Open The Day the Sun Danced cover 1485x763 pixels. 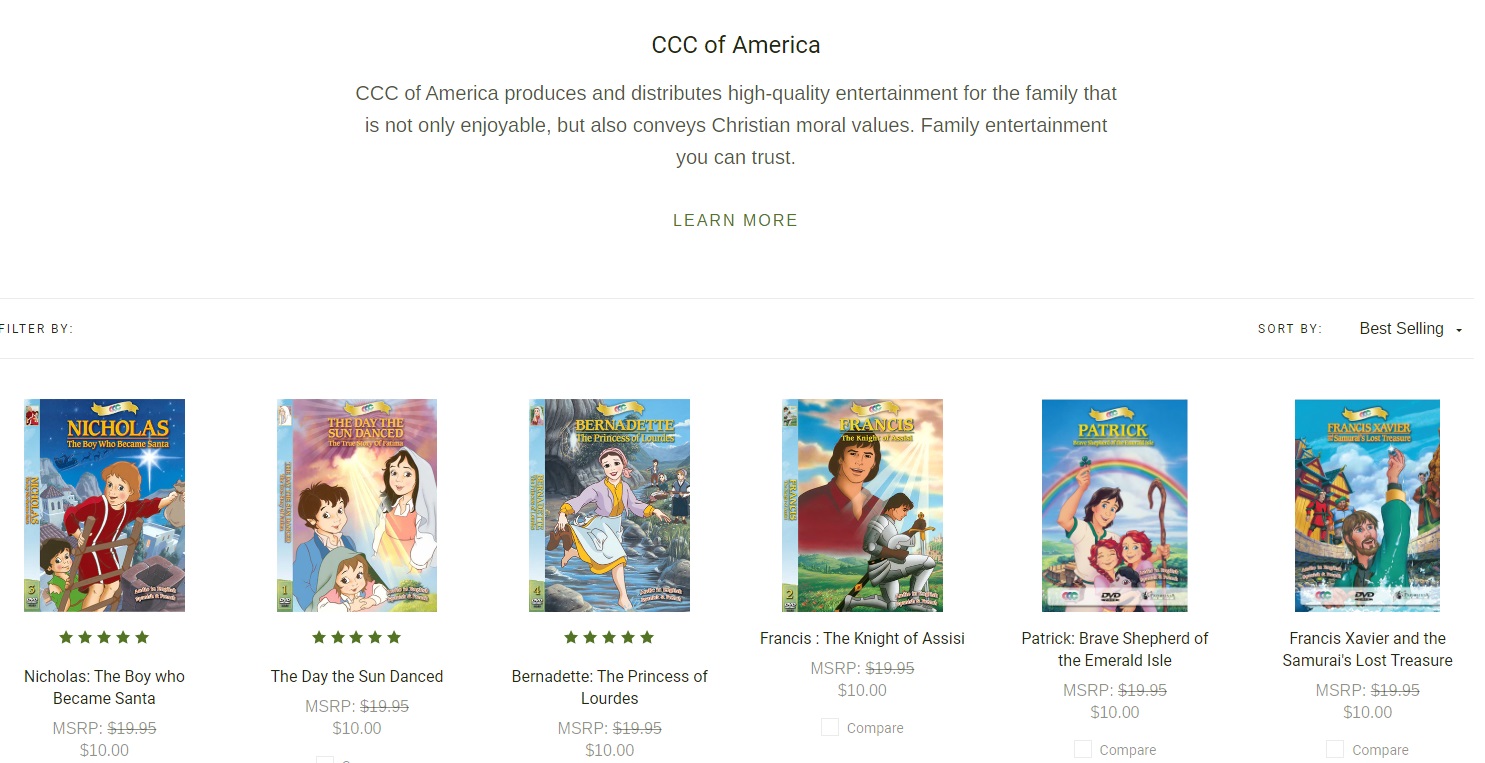coord(357,505)
